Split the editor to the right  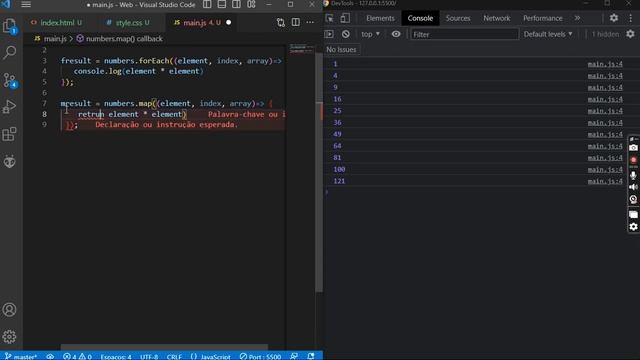[296, 22]
